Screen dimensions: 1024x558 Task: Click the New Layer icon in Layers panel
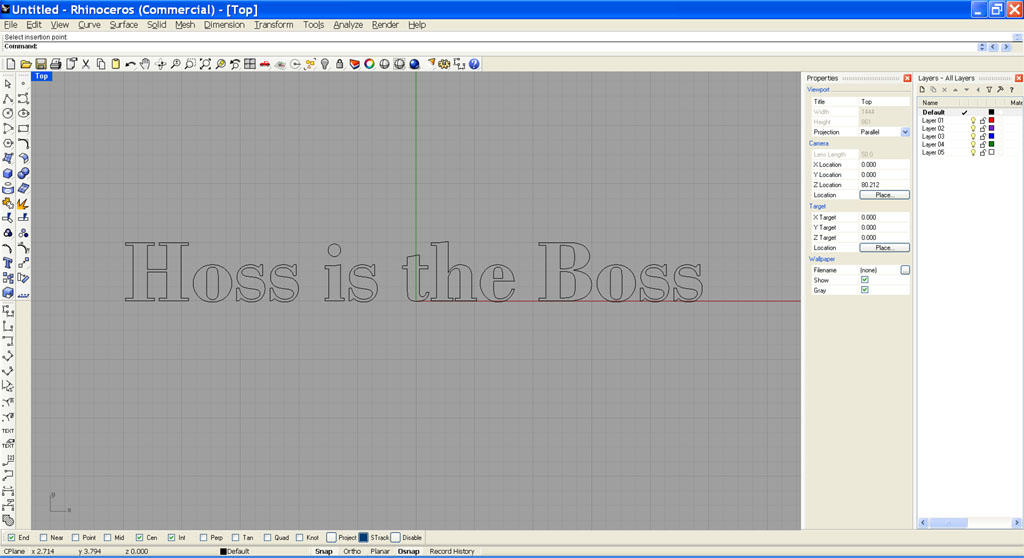922,90
